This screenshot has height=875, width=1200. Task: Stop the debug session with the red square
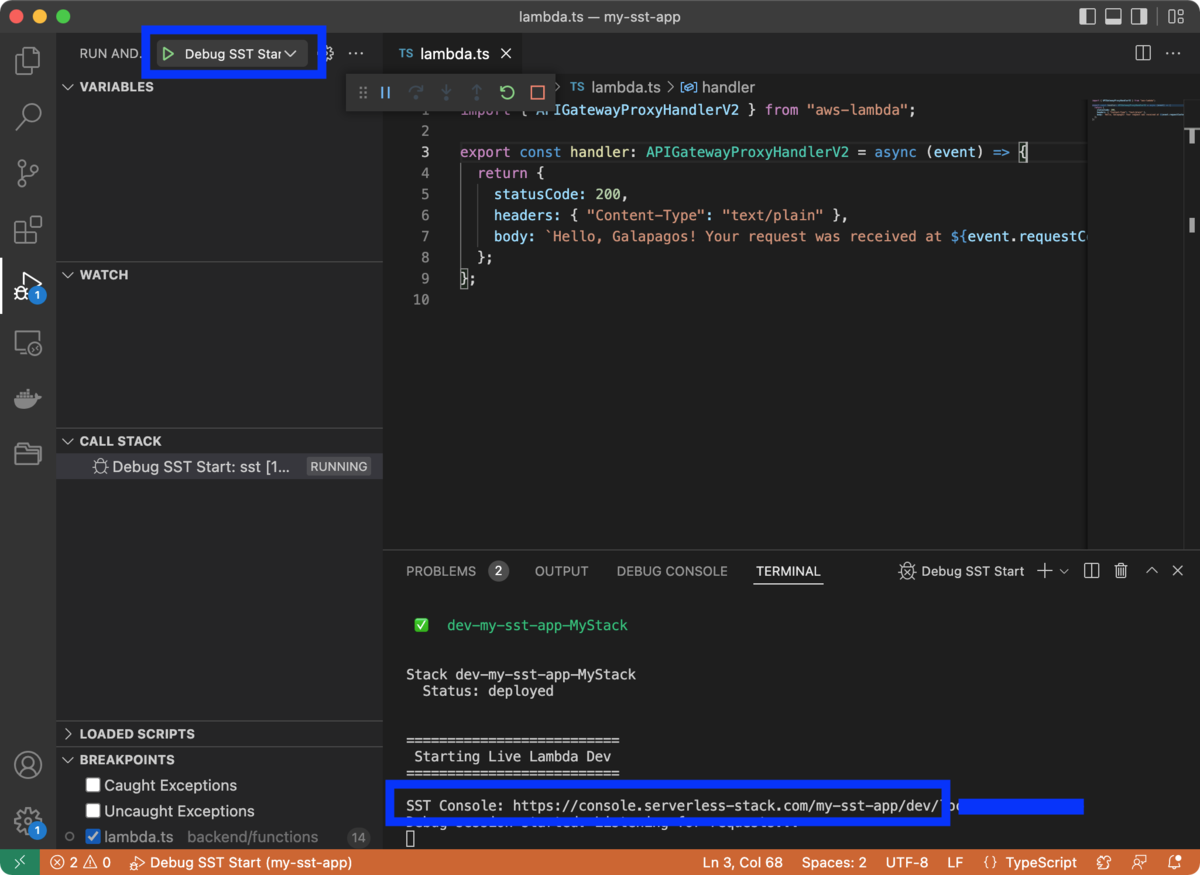(x=537, y=92)
